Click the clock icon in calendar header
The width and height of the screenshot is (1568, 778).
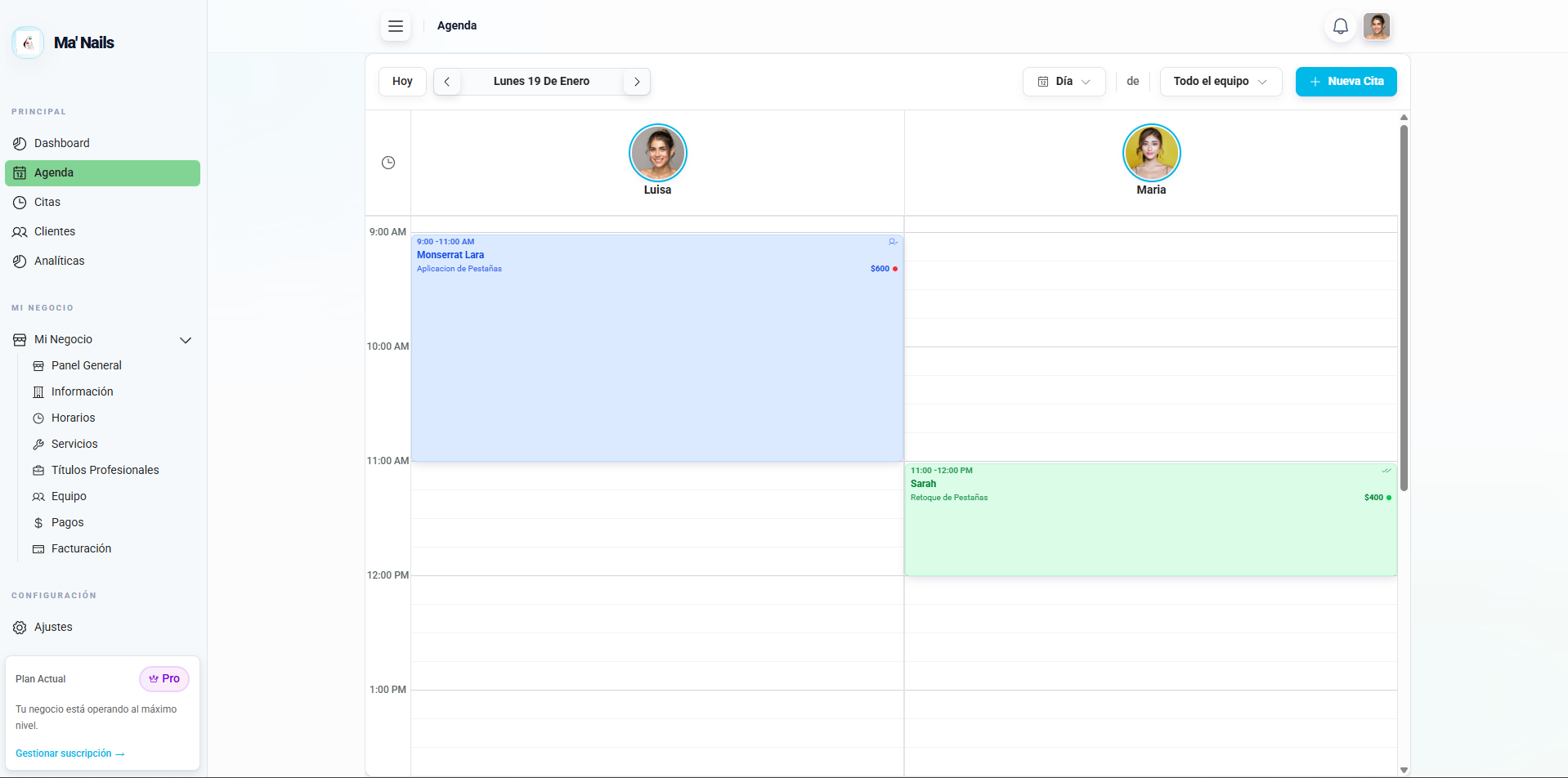click(x=388, y=163)
